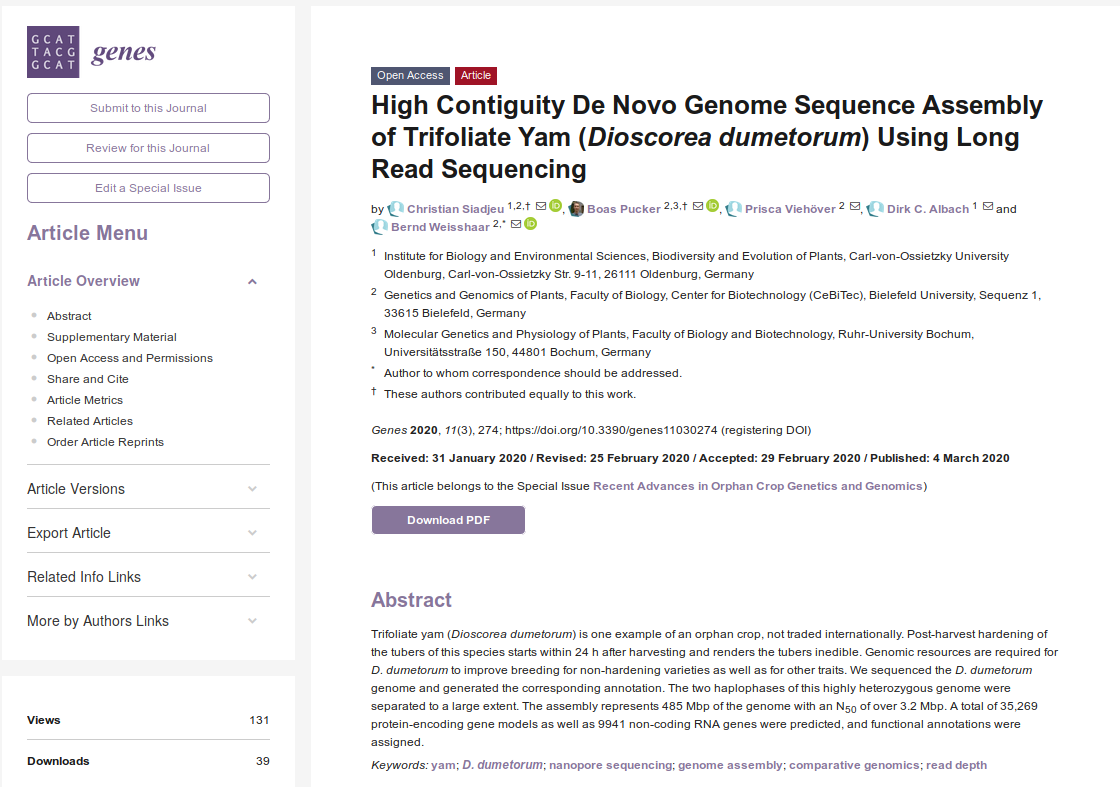Open Prisca Viehöver author name link
This screenshot has width=1120, height=787.
pos(790,209)
